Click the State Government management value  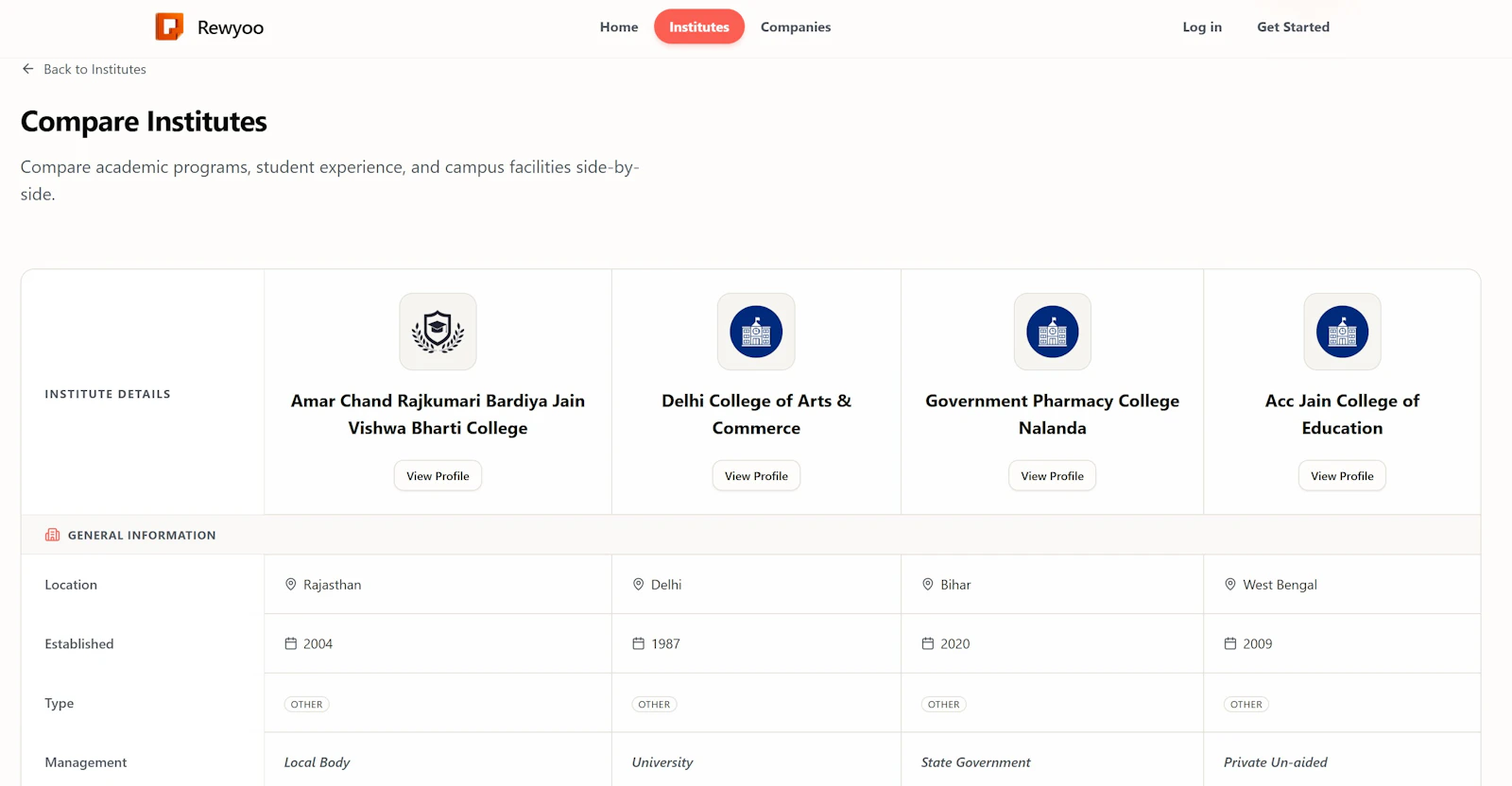click(976, 762)
